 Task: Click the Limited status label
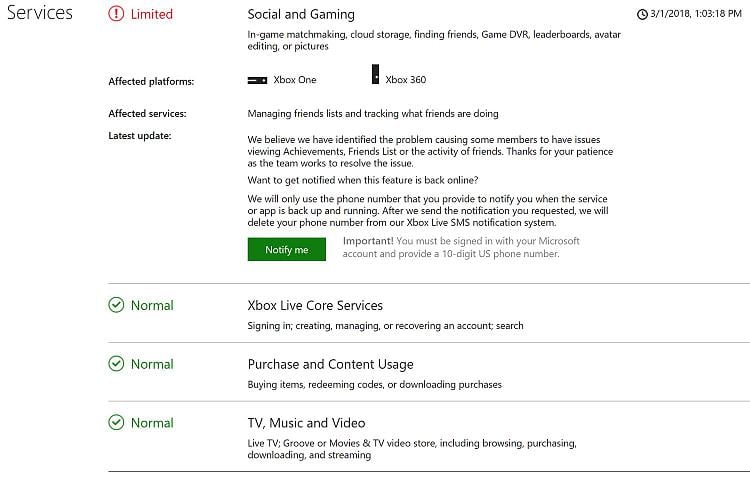(152, 14)
